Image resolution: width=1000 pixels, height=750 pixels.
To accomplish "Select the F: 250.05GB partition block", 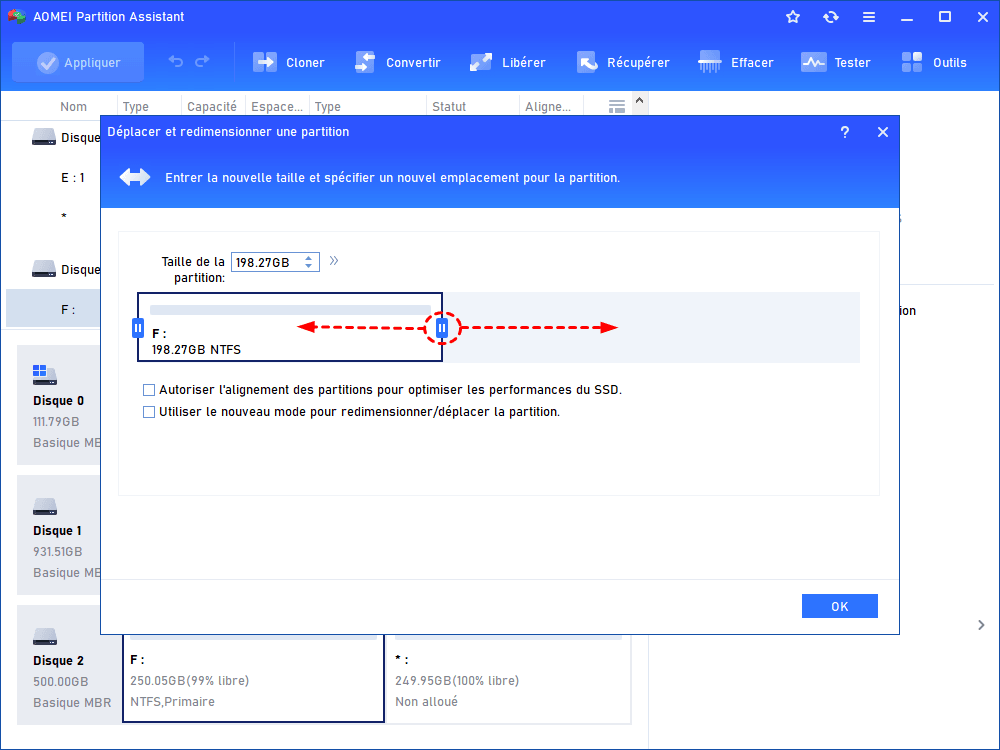I will (x=253, y=679).
